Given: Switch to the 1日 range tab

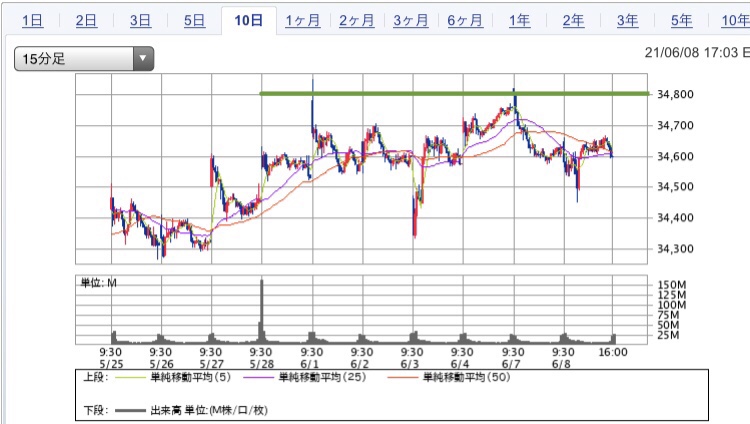Looking at the screenshot, I should point(33,21).
